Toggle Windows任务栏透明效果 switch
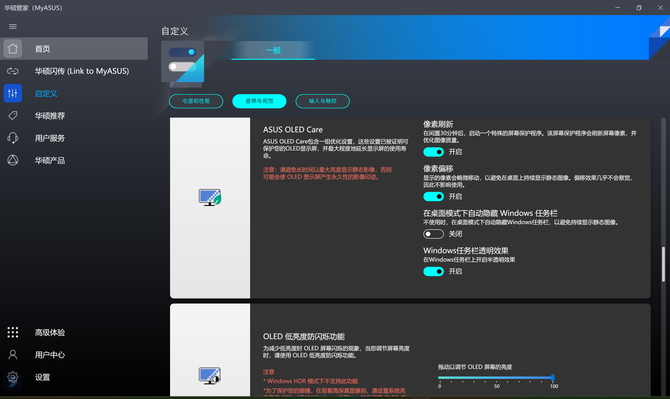Viewport: 670px width, 399px height. 433,271
